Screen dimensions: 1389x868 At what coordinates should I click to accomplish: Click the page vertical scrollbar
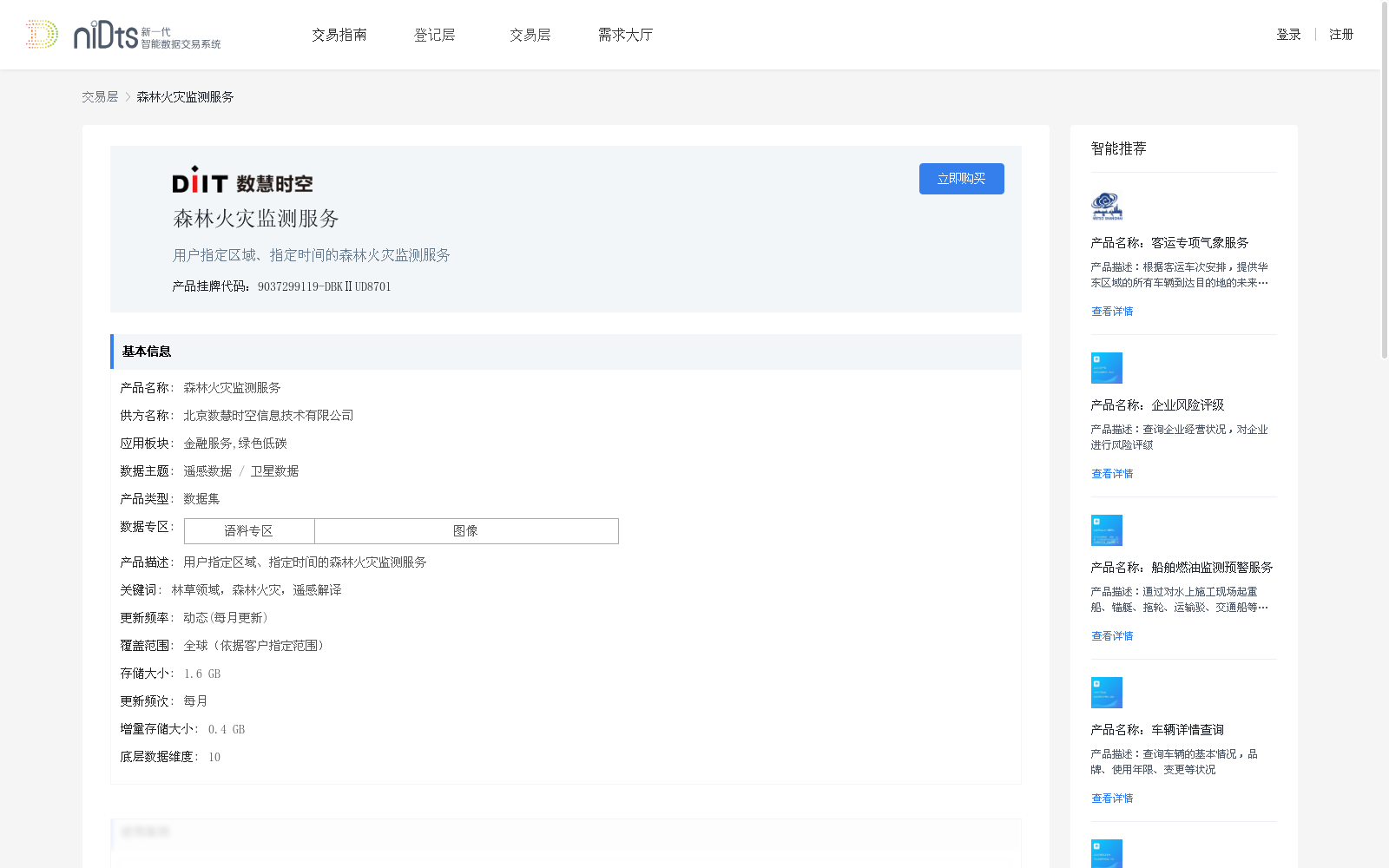[x=1385, y=181]
